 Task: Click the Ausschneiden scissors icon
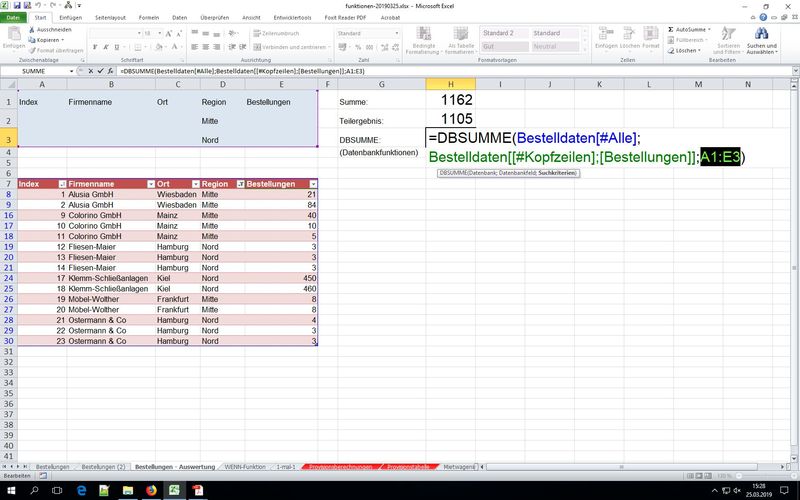pos(32,29)
